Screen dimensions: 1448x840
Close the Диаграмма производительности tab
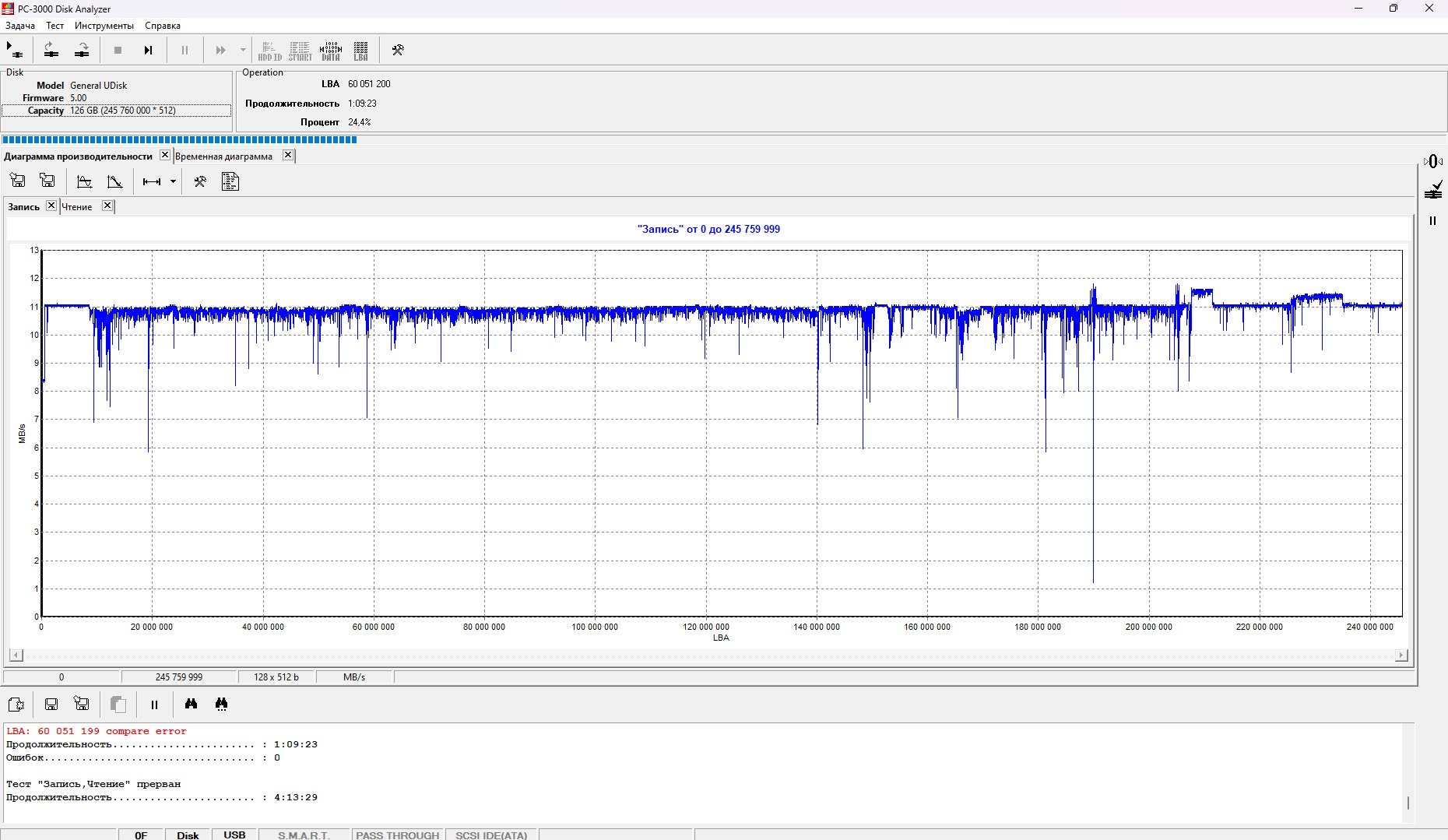tap(165, 155)
